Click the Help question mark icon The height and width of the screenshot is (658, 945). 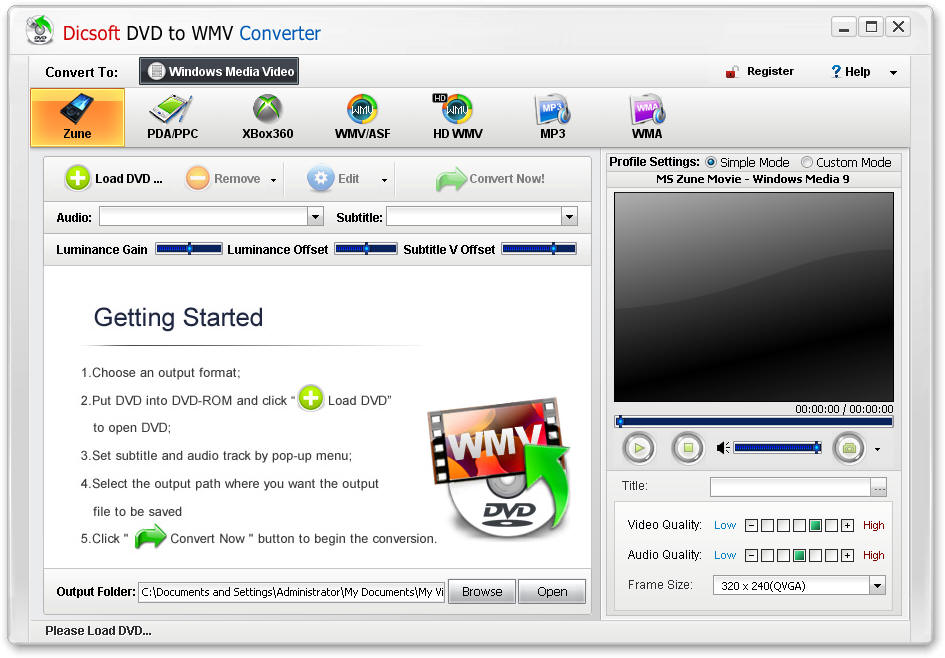click(x=836, y=72)
